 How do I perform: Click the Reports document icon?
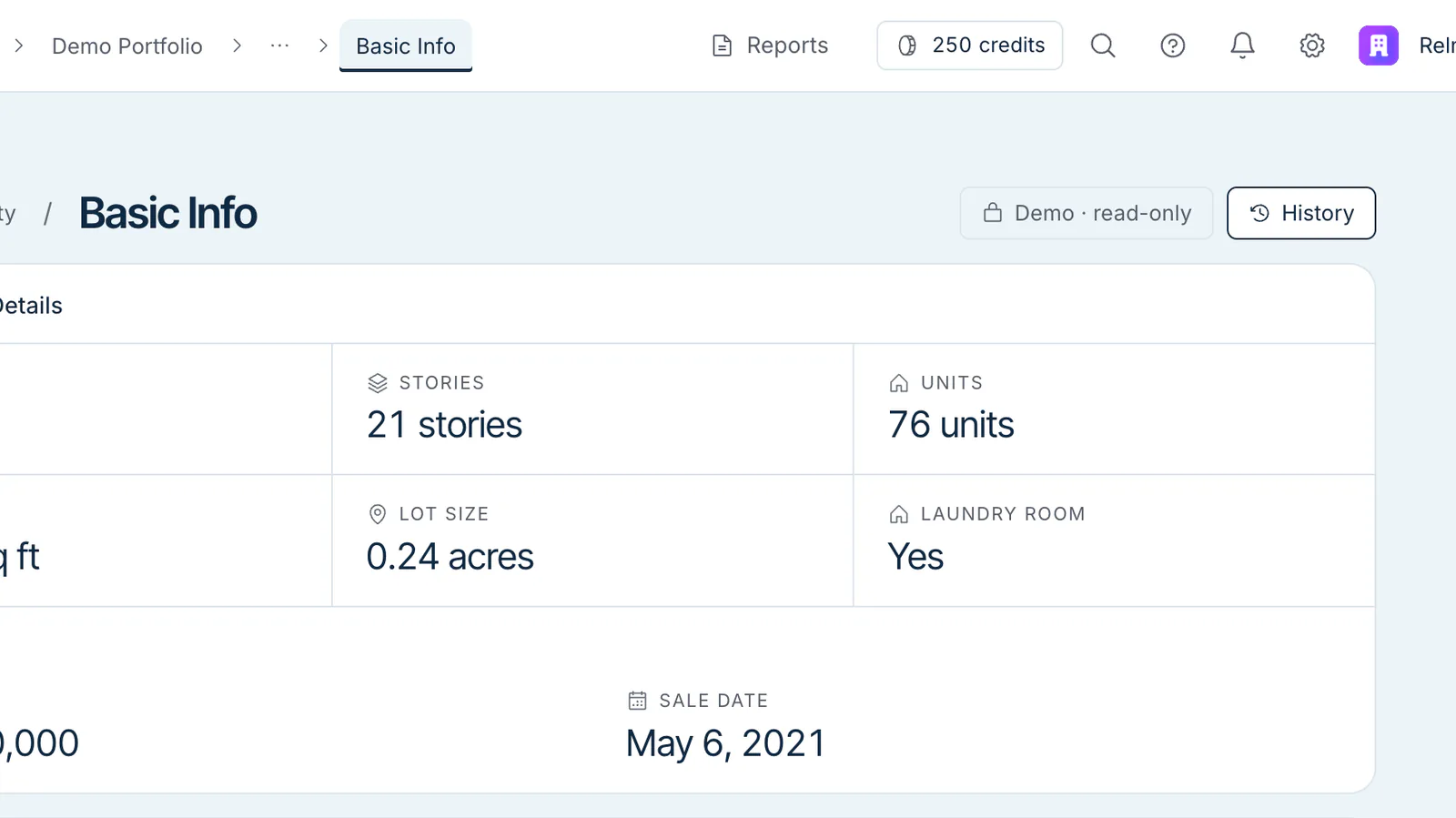722,45
